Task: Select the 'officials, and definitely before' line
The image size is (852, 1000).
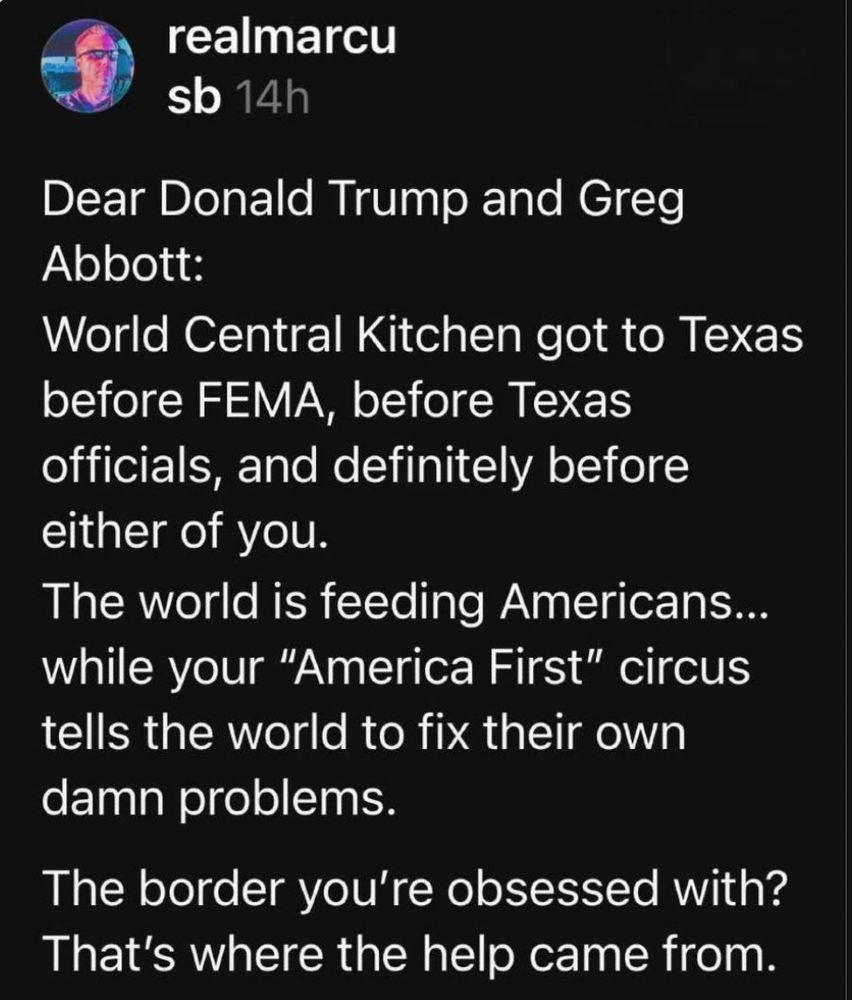Action: click(365, 466)
